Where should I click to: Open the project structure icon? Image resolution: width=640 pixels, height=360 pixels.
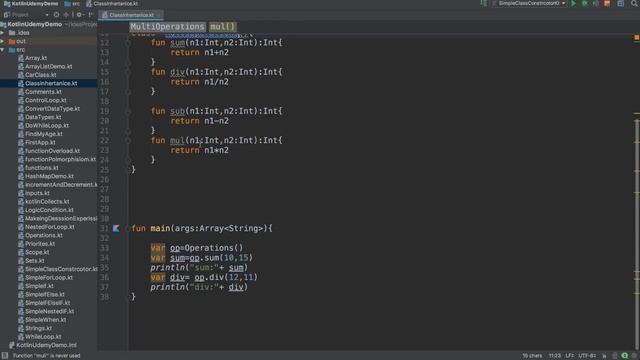coord(620,4)
